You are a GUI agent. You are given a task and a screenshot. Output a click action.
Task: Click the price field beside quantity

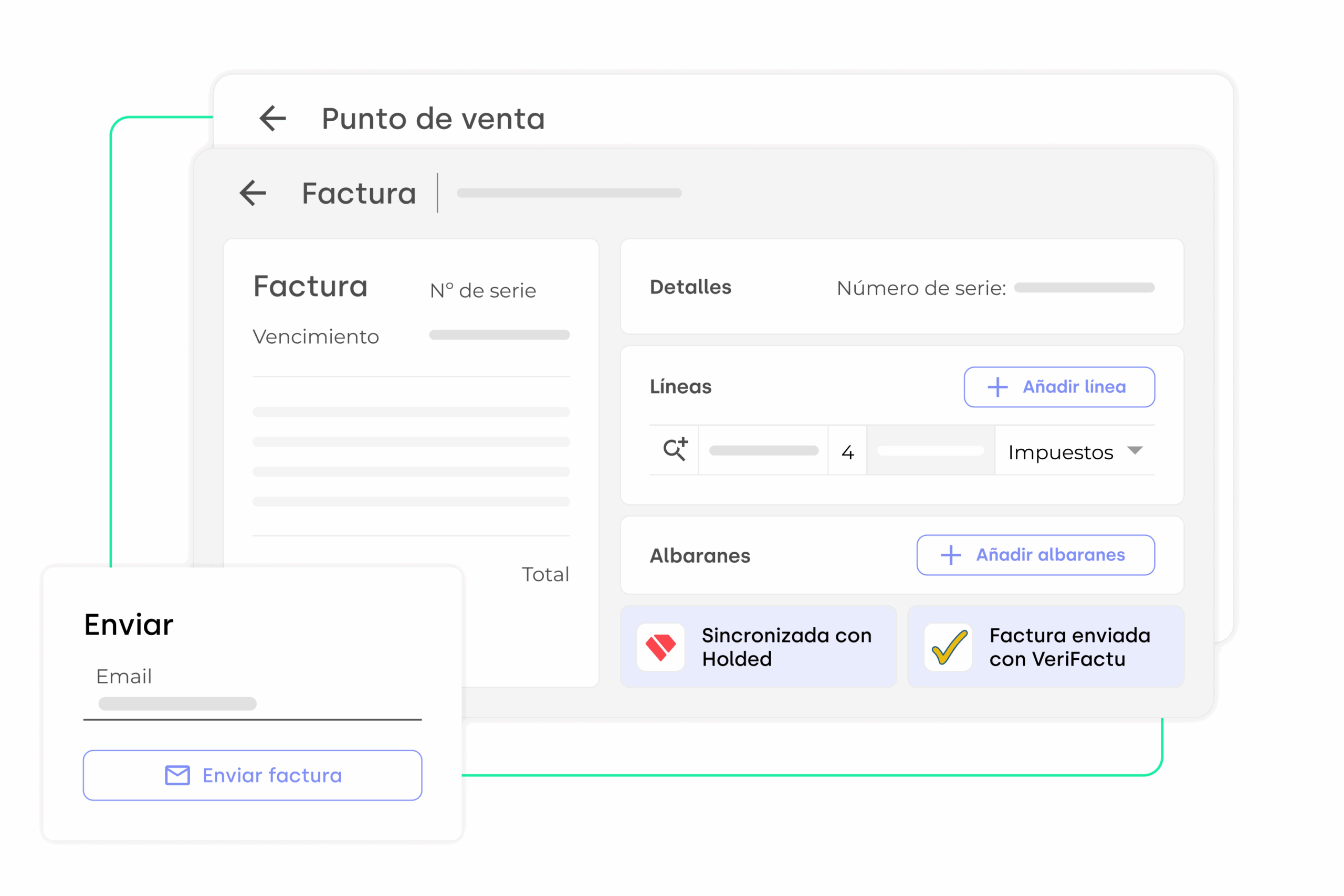[x=930, y=451]
